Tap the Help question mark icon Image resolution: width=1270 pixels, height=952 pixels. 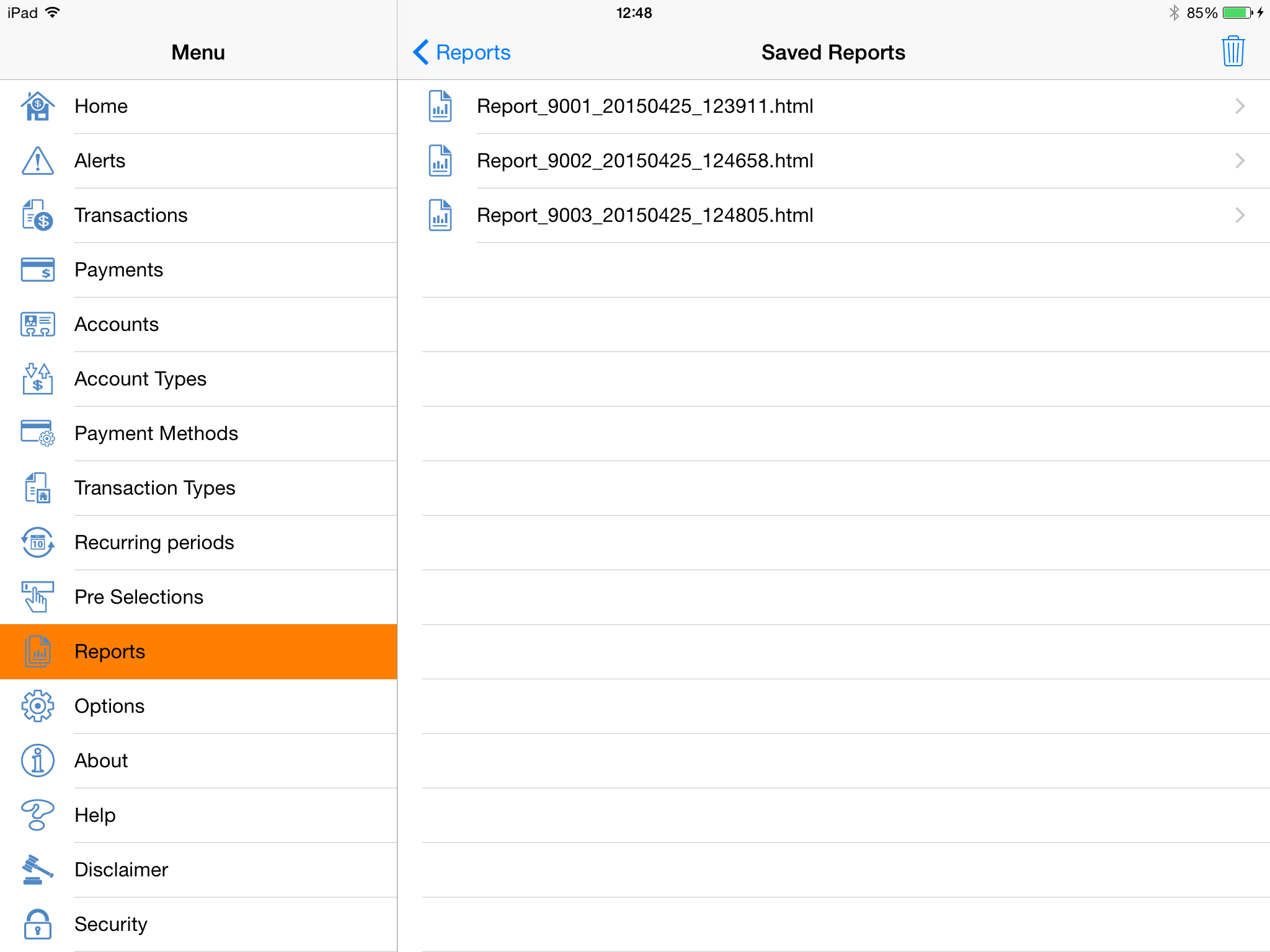point(38,815)
